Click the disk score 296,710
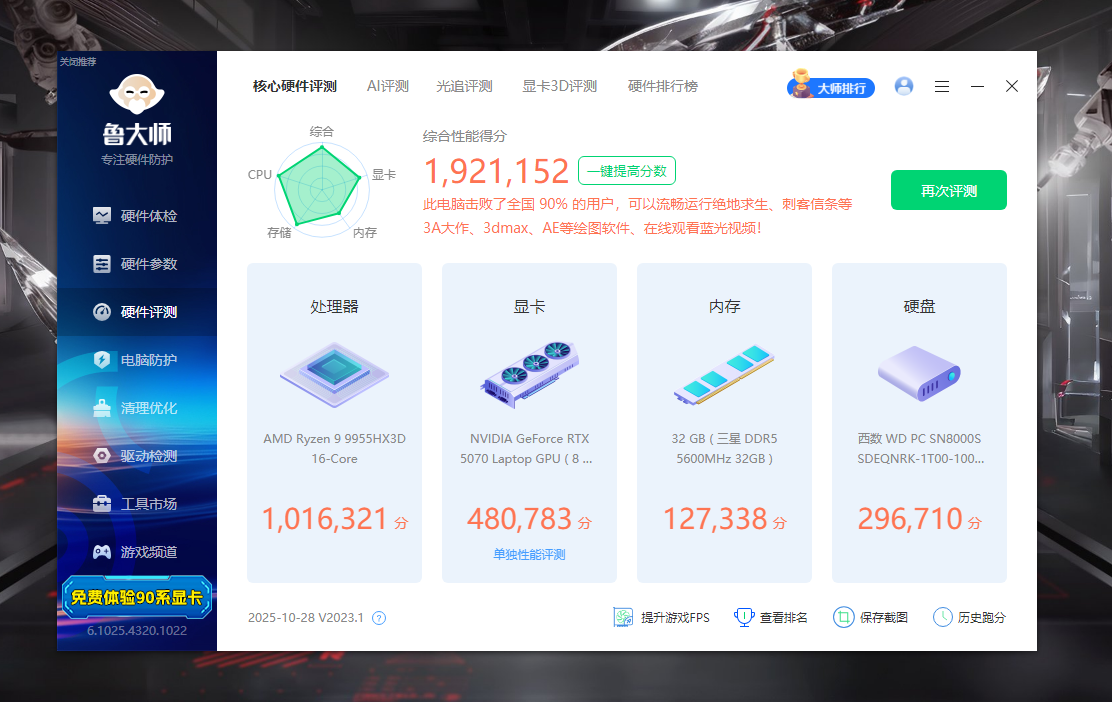Viewport: 1112px width, 702px height. [x=910, y=519]
